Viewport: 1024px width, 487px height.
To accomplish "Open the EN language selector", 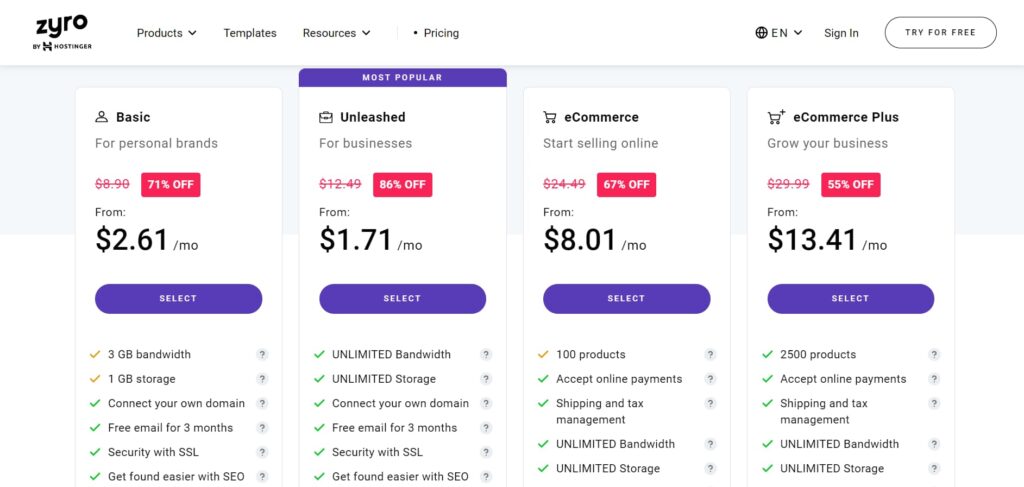I will point(778,33).
